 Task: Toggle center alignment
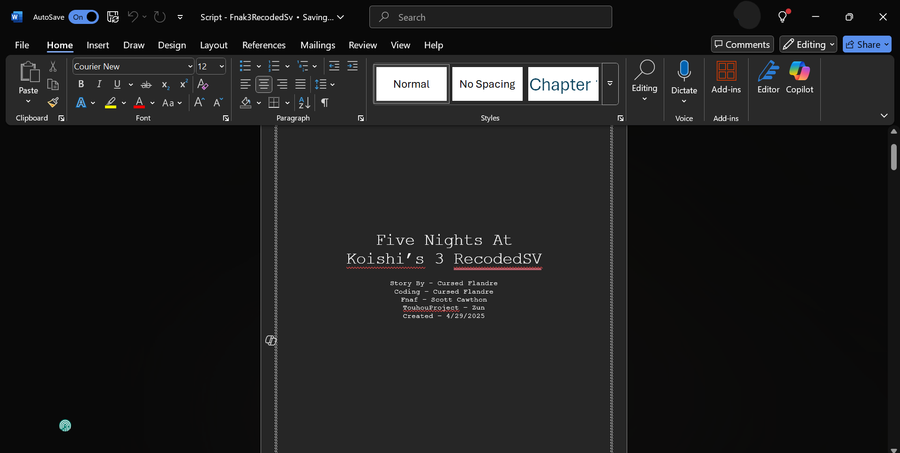coord(263,84)
